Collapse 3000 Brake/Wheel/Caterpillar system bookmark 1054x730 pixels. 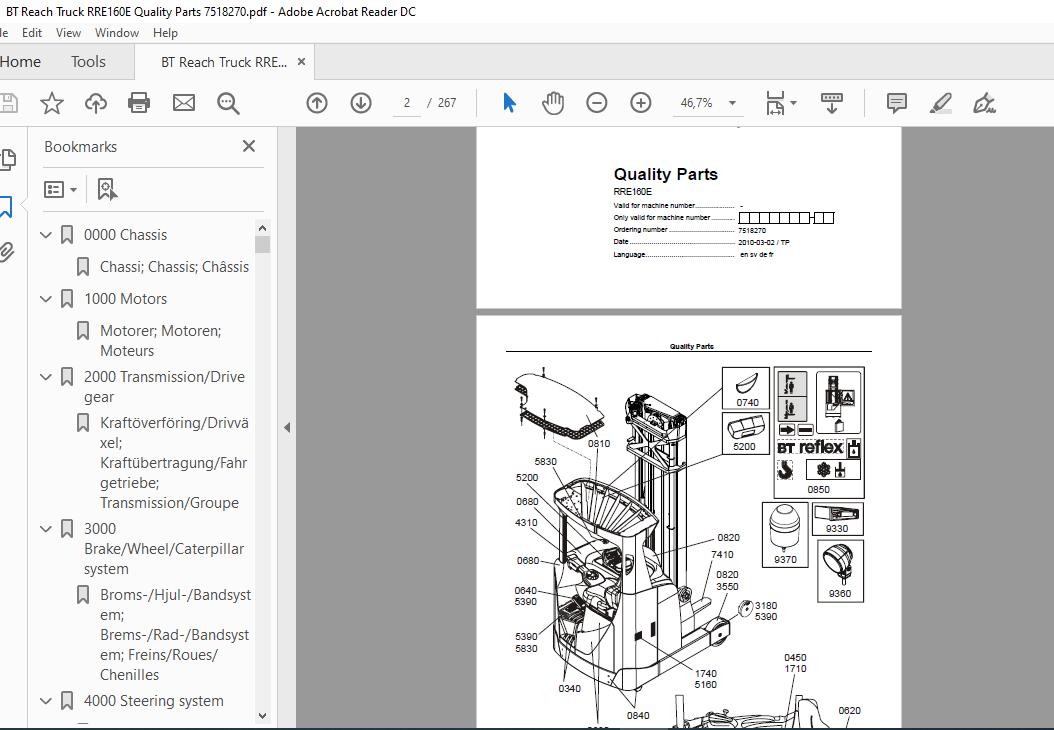coord(46,528)
